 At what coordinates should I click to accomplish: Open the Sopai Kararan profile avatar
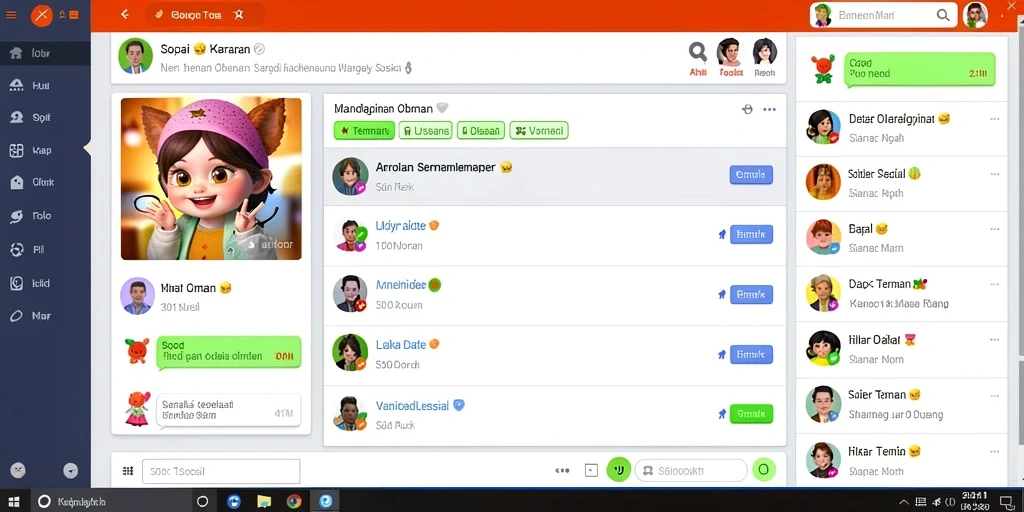pos(135,56)
